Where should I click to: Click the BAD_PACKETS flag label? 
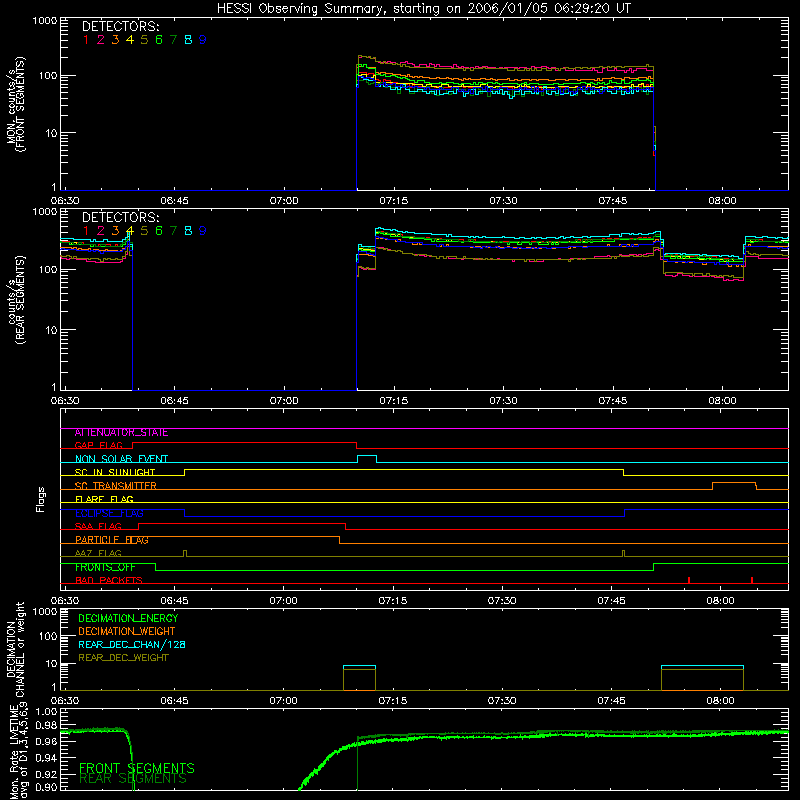click(109, 581)
